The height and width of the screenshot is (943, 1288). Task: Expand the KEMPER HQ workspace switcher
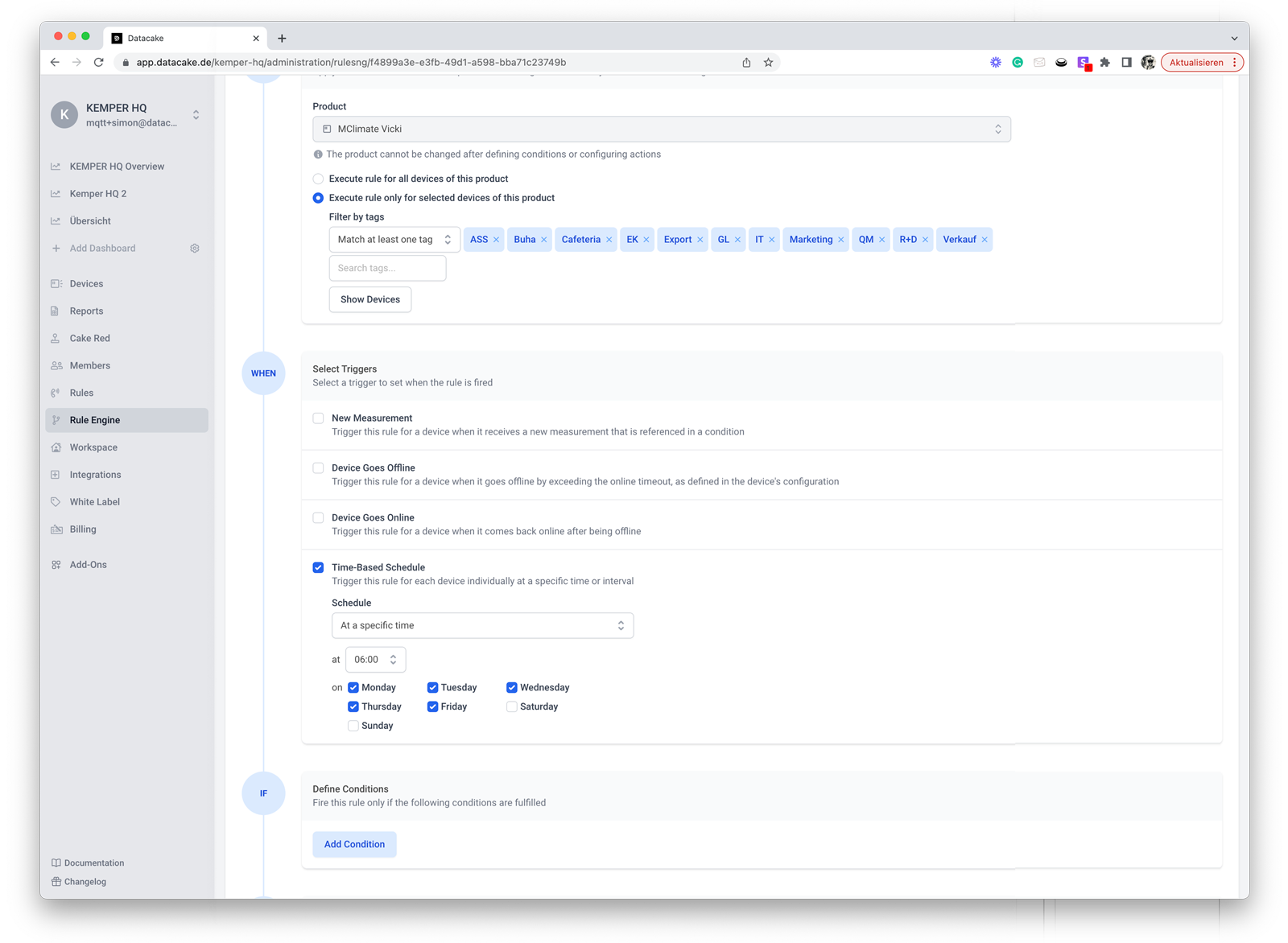click(196, 115)
